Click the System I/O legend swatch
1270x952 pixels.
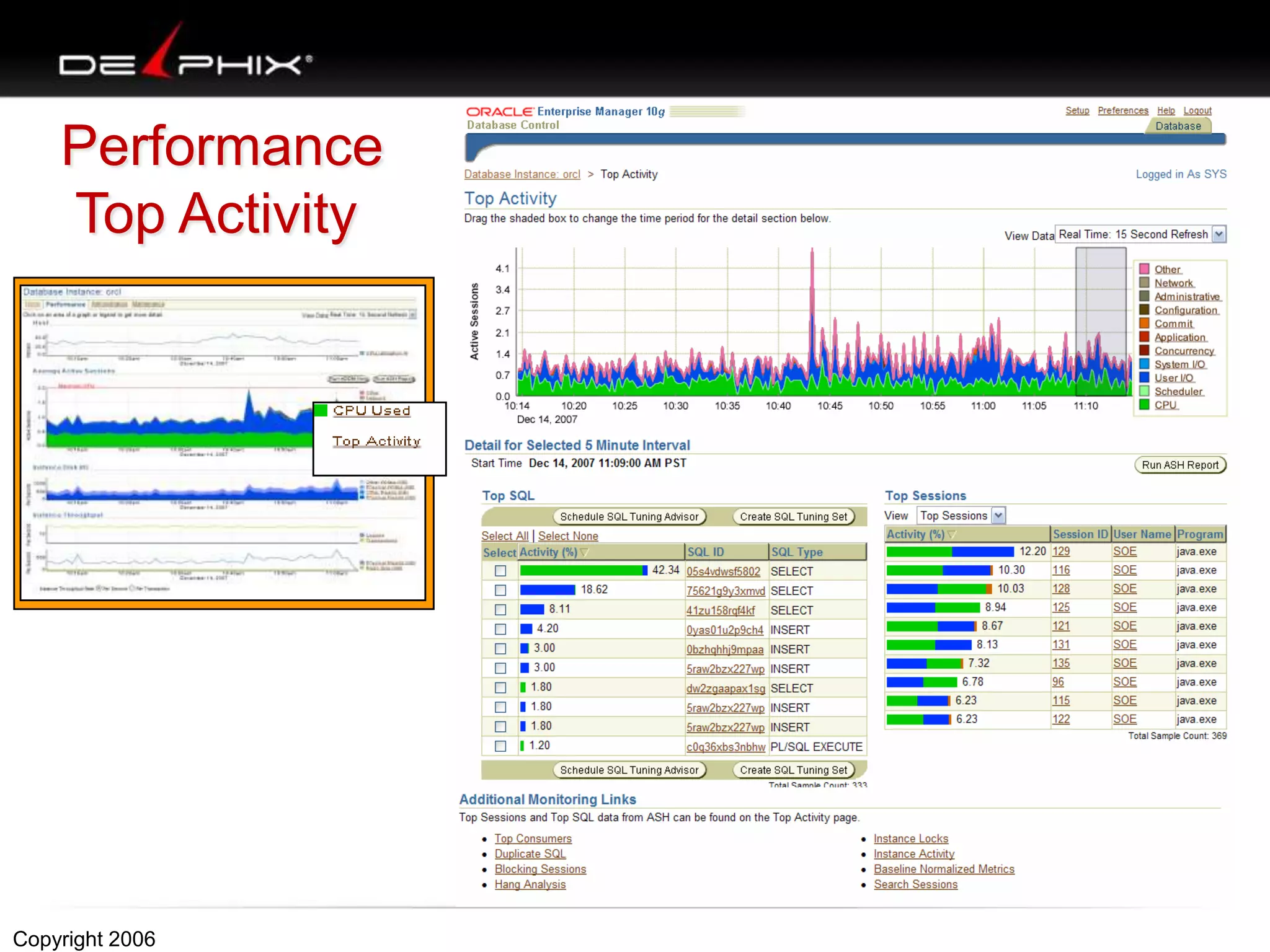click(x=1144, y=364)
